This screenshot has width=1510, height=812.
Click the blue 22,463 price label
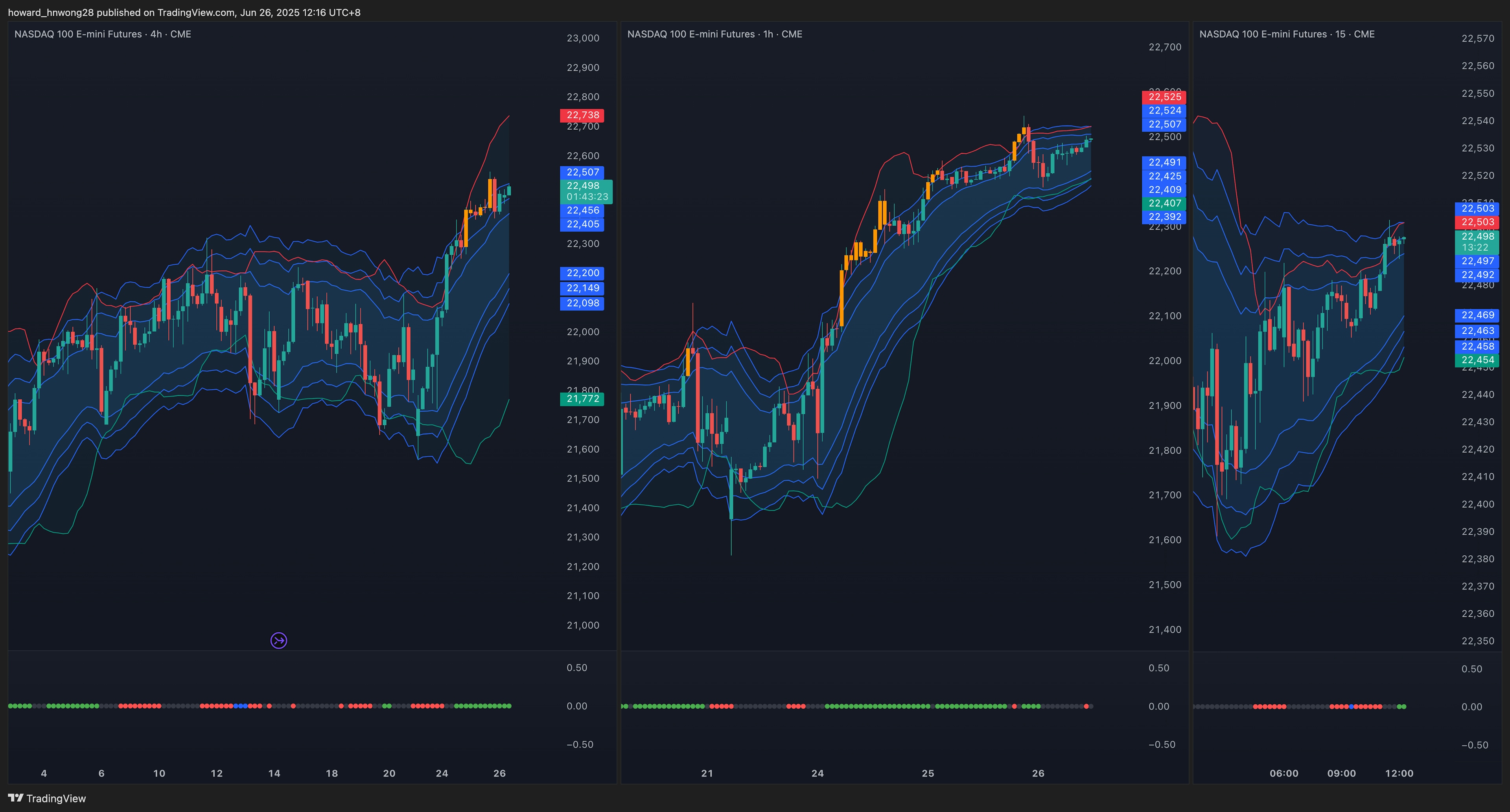tap(1477, 331)
